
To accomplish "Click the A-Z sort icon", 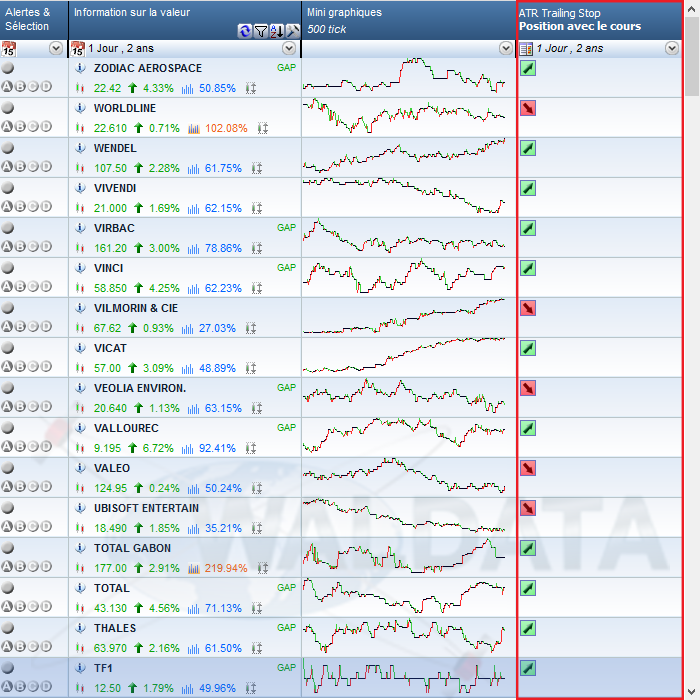I will 276,31.
